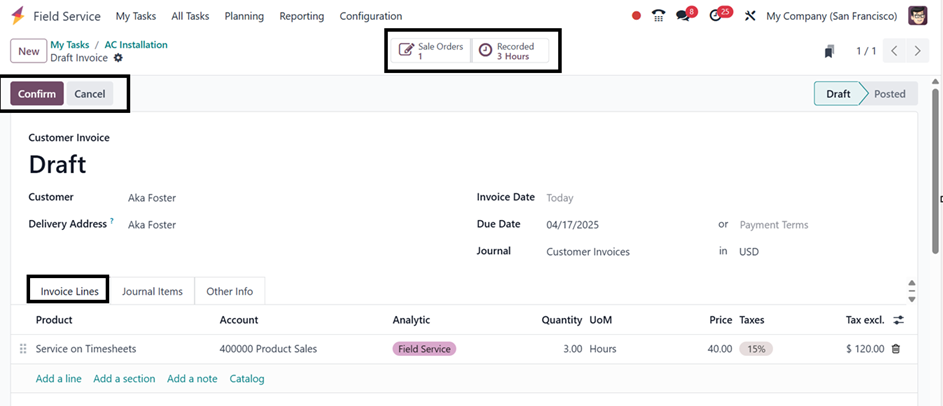Switch to the Journal Items tab
943x406 pixels.
pyautogui.click(x=152, y=291)
